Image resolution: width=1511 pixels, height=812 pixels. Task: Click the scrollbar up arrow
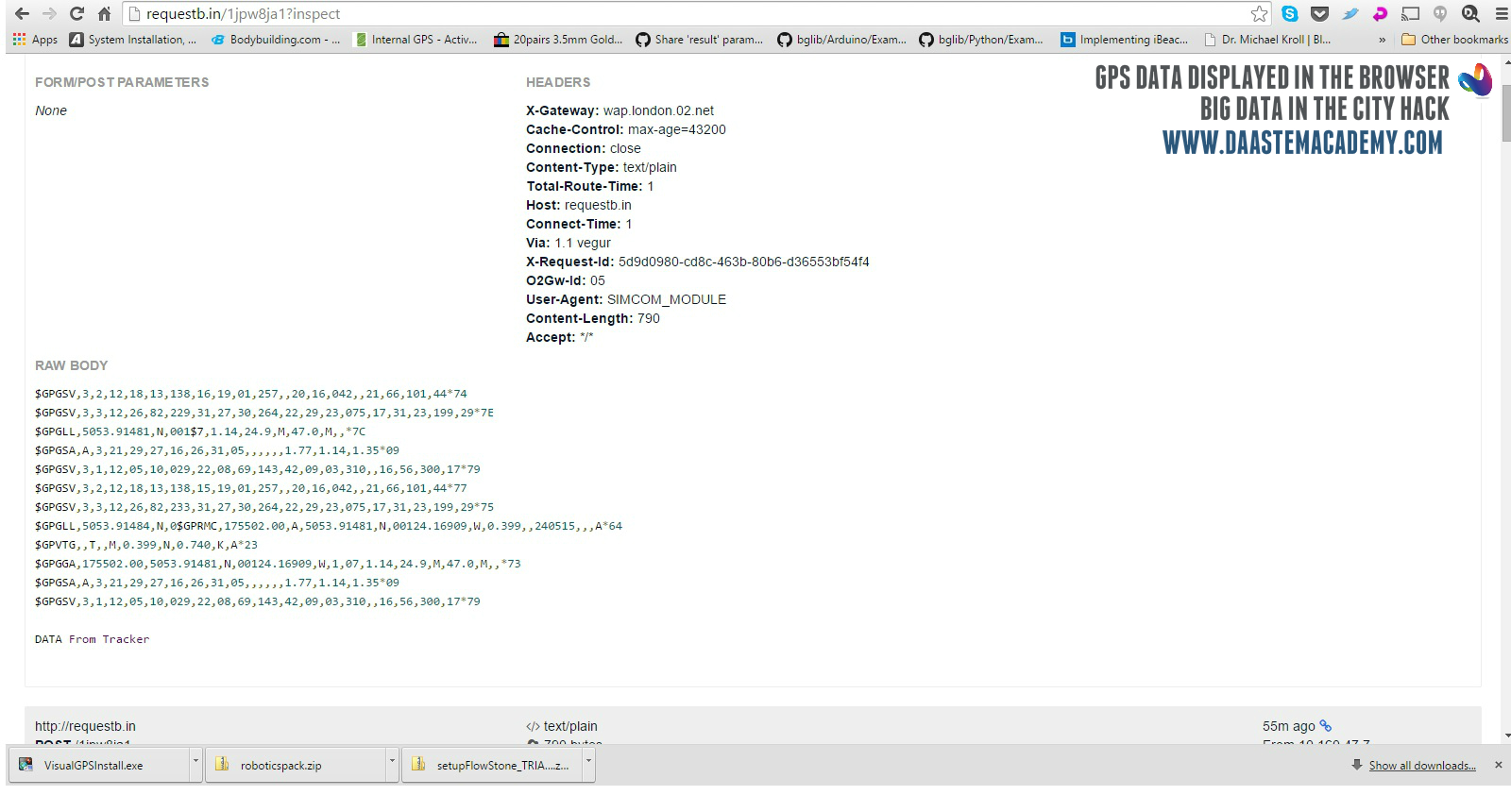pos(1505,61)
